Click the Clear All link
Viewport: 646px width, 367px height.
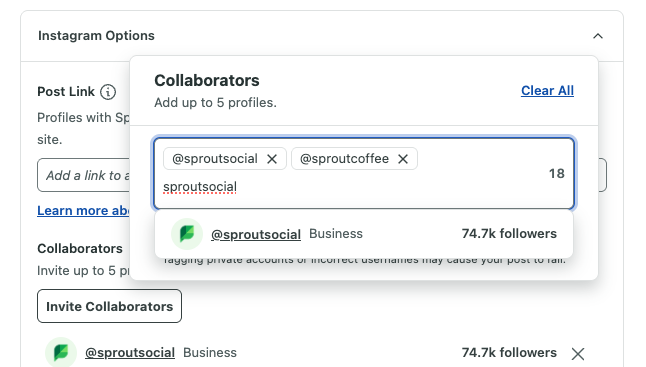(547, 91)
